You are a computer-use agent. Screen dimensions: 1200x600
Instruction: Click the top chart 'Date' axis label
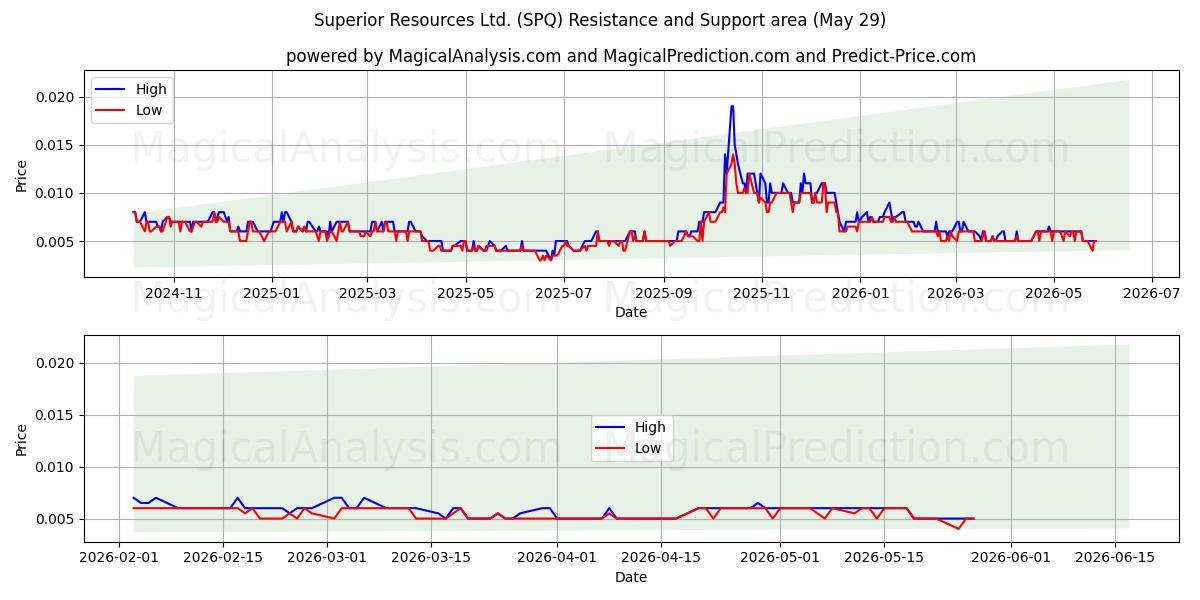[x=631, y=312]
